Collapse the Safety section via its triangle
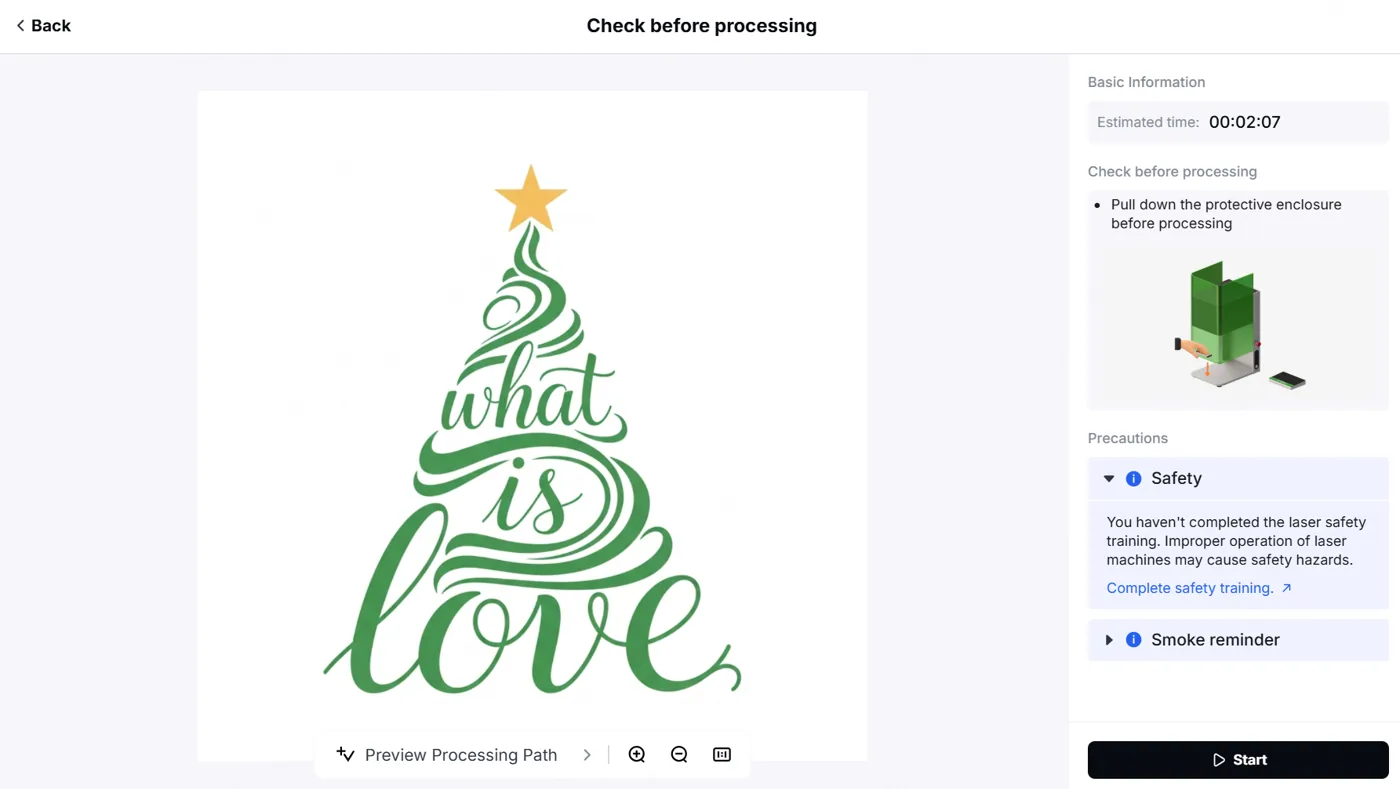1400x789 pixels. pyautogui.click(x=1109, y=478)
